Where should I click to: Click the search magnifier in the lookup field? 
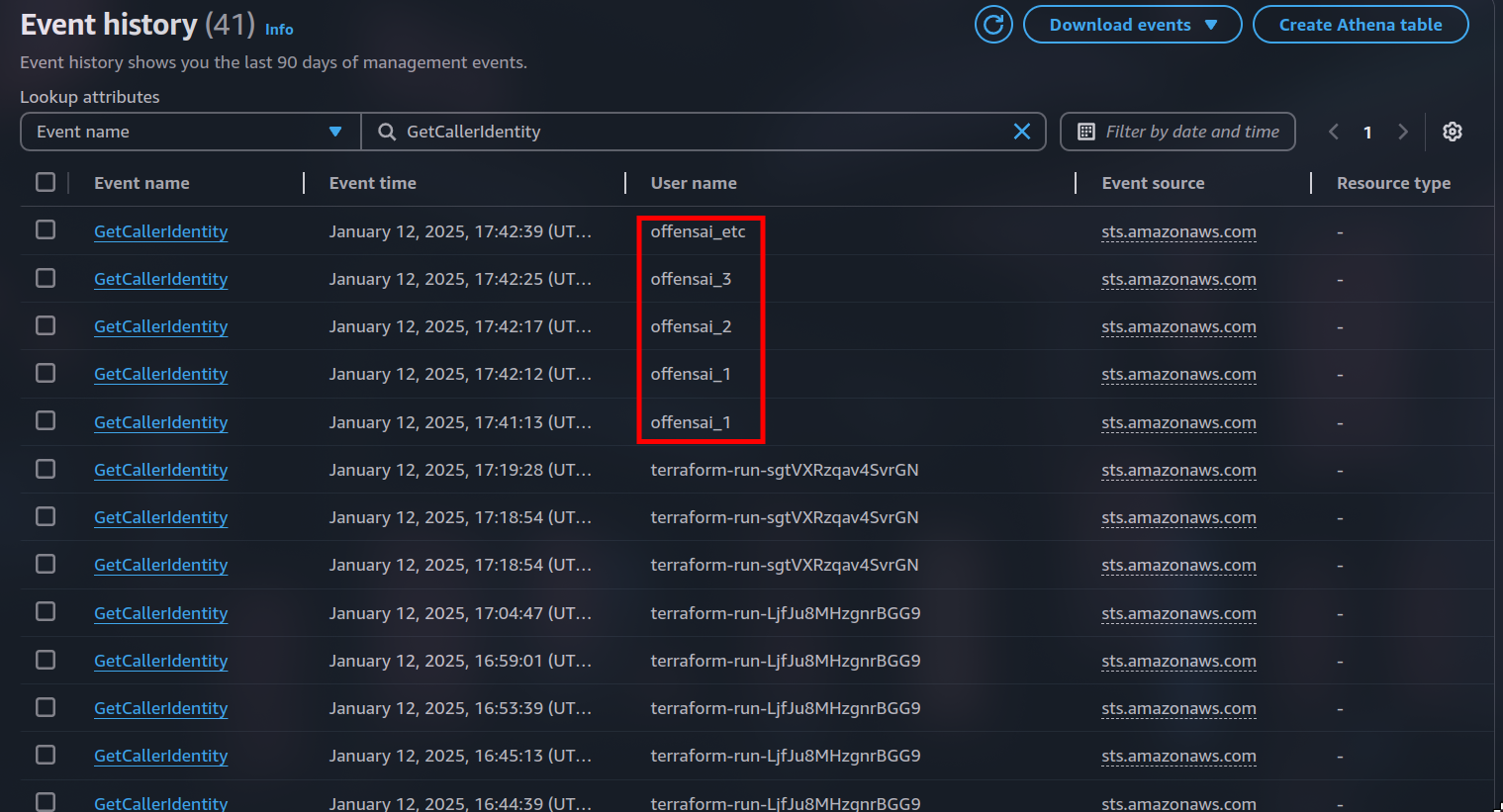(386, 131)
